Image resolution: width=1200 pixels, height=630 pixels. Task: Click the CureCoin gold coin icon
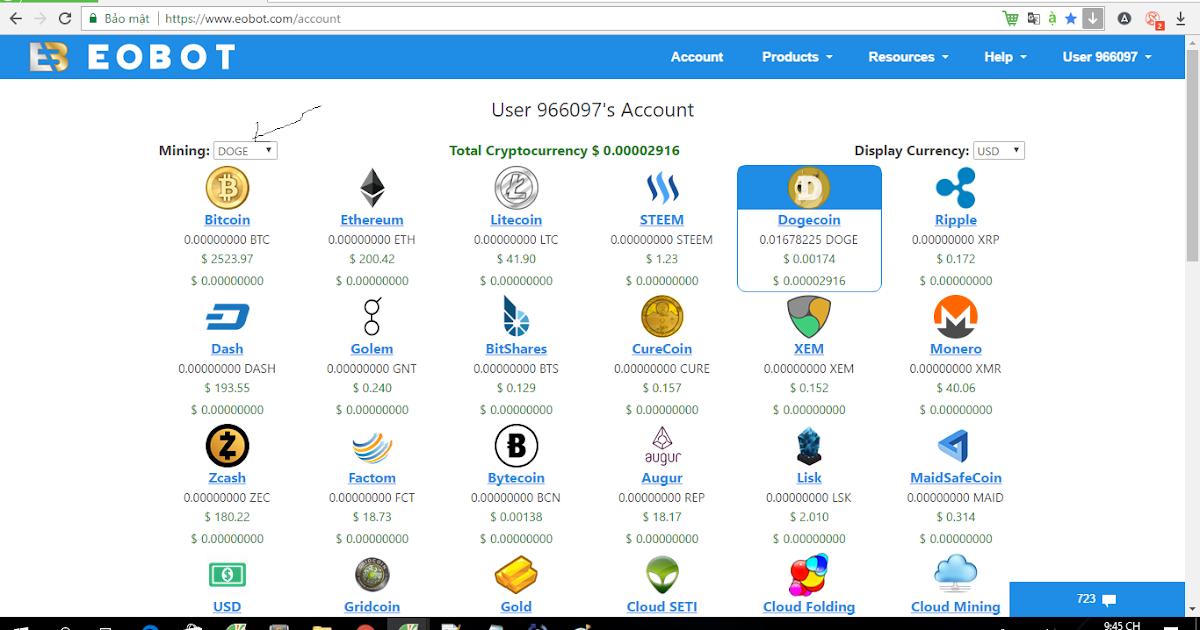pos(662,317)
